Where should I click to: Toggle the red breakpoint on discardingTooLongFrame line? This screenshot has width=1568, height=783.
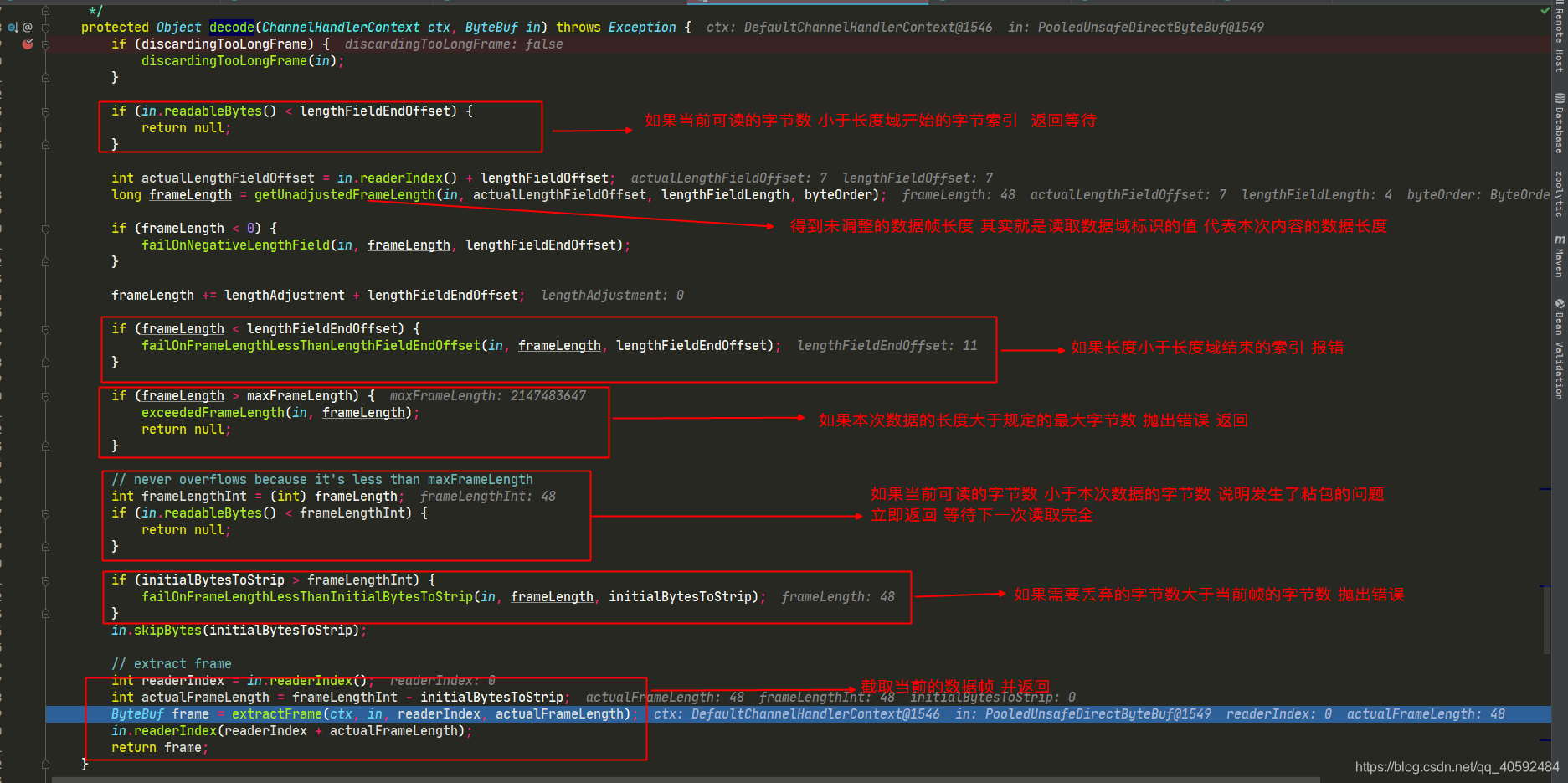pyautogui.click(x=28, y=44)
